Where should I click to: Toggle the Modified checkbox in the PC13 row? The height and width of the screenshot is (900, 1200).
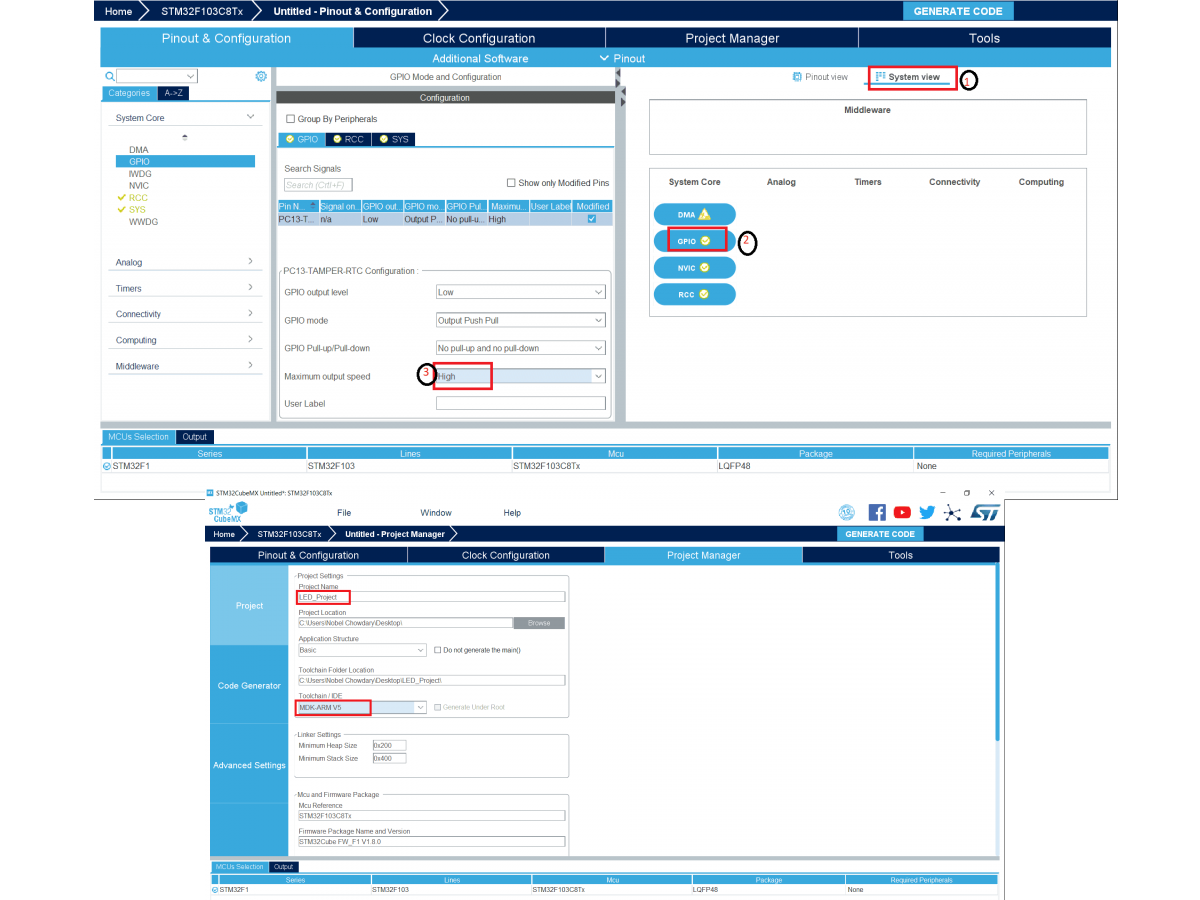[x=592, y=218]
